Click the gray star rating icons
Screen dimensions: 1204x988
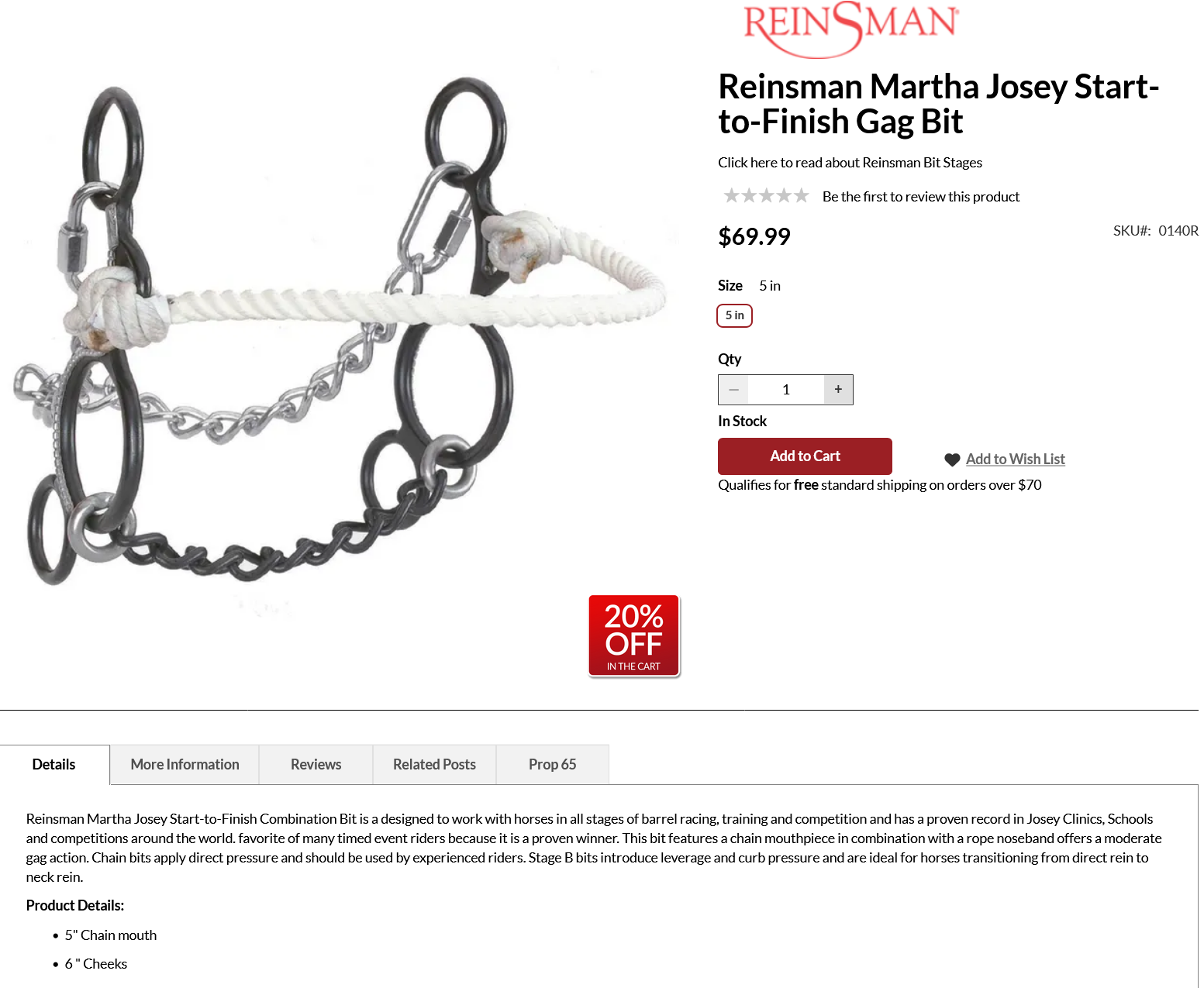coord(766,196)
